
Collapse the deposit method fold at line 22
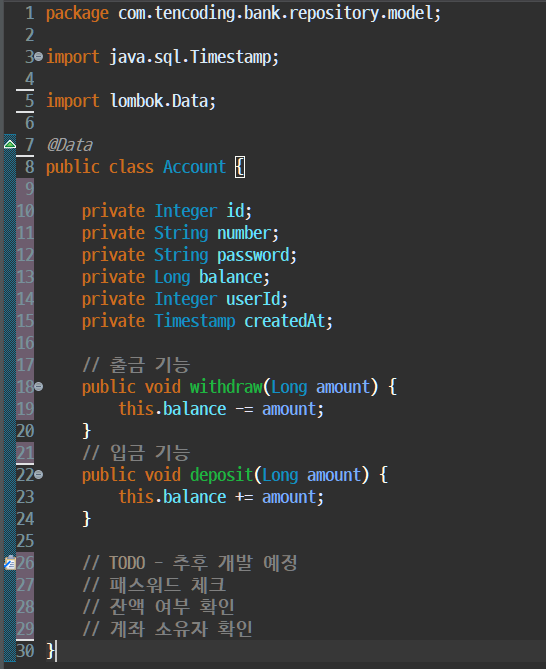coord(38,474)
